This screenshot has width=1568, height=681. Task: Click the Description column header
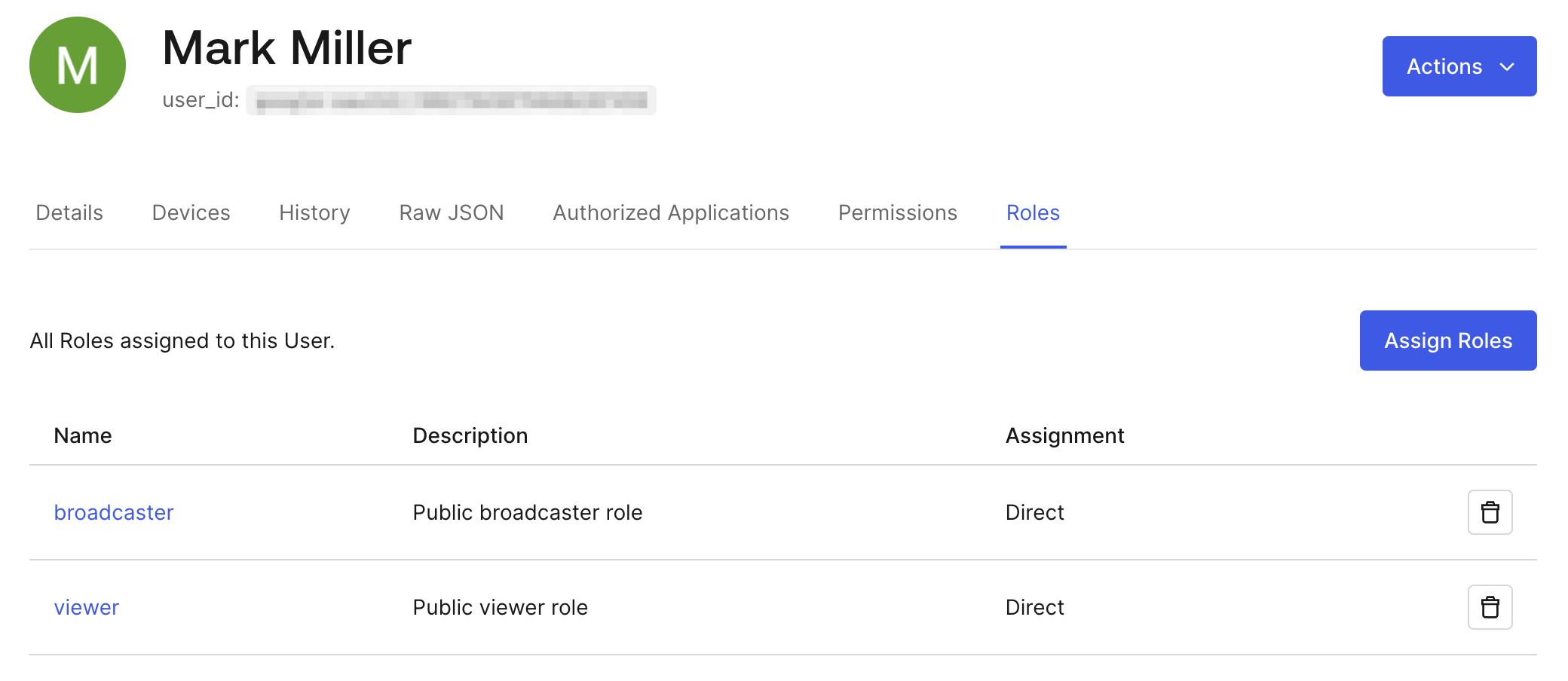[x=470, y=435]
